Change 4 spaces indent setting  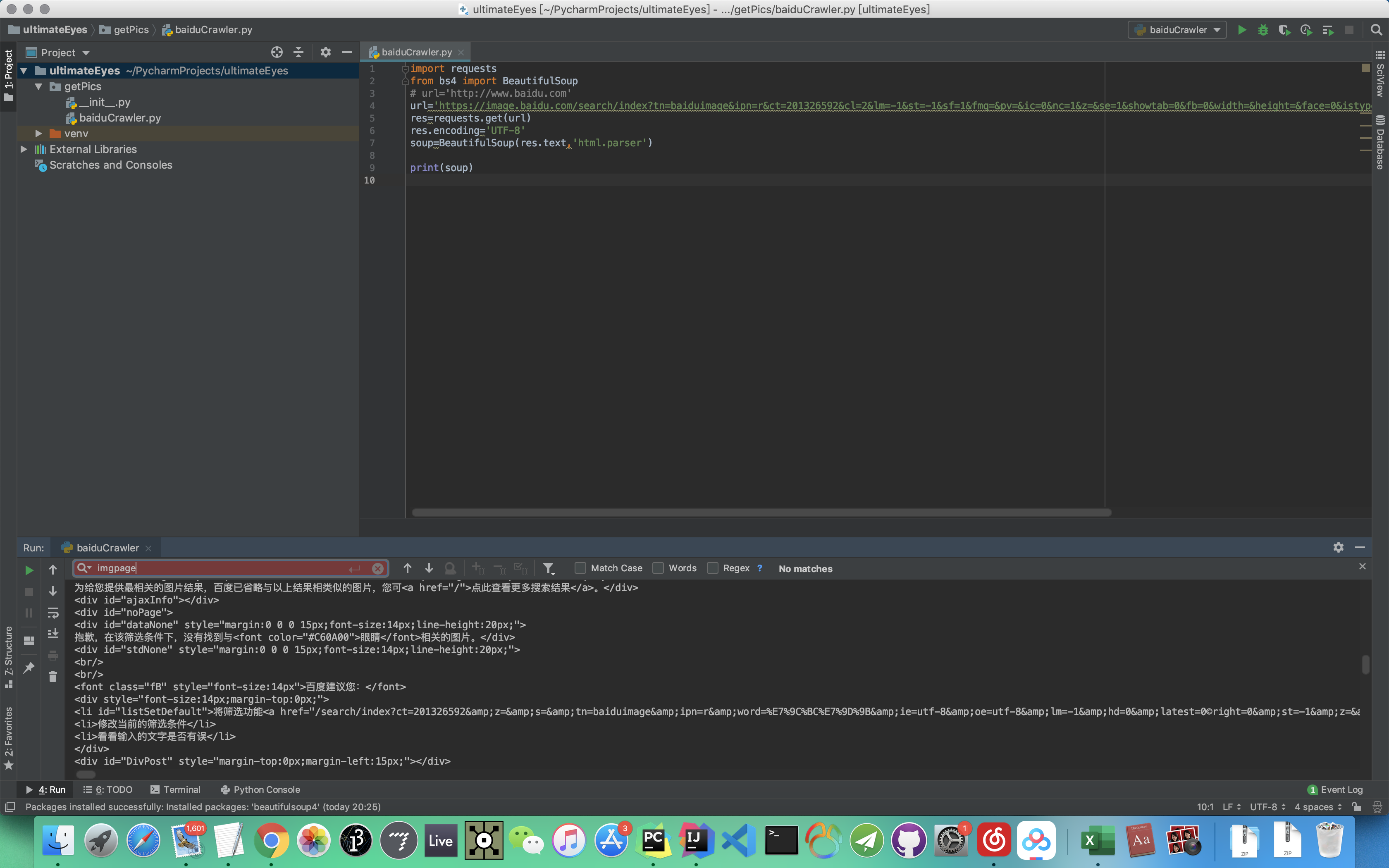1318,806
